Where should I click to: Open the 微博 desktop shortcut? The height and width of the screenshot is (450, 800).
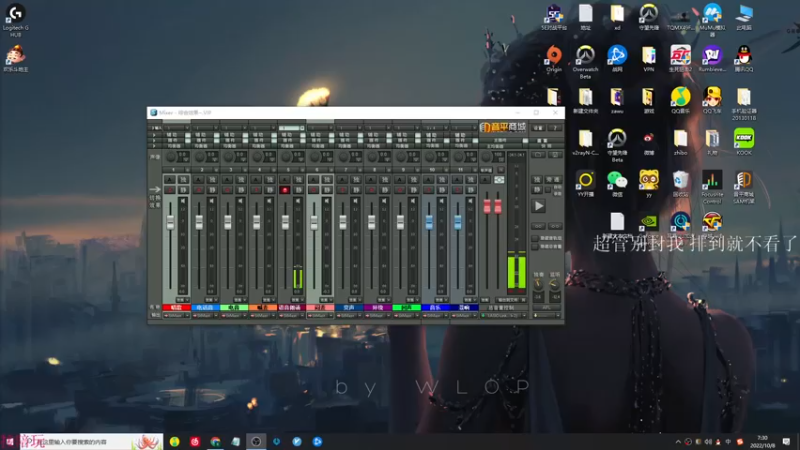(648, 142)
